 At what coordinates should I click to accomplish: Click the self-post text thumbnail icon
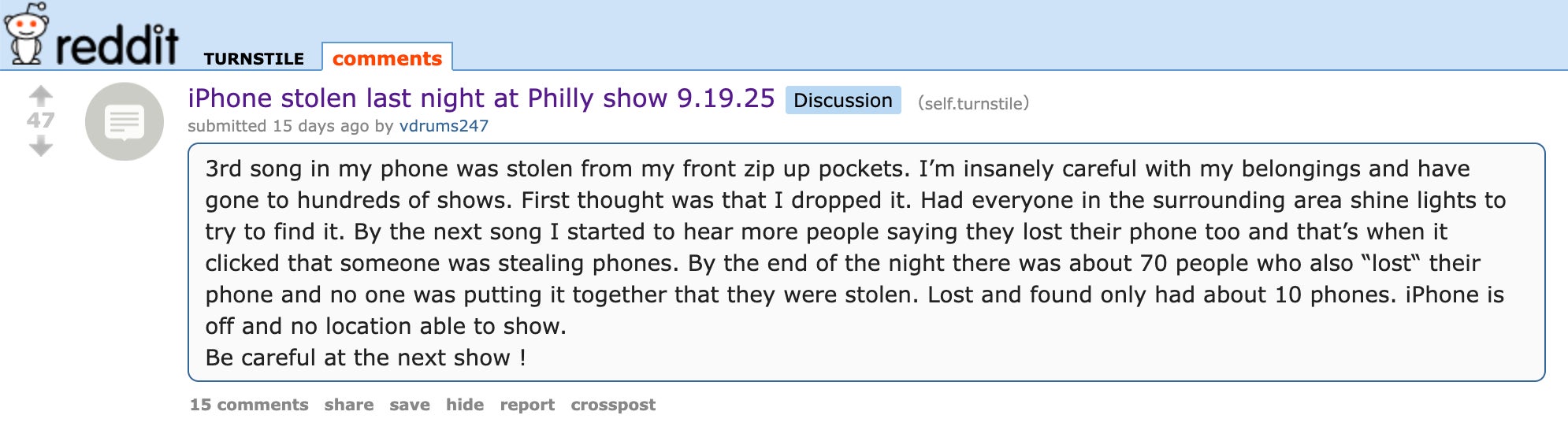124,121
